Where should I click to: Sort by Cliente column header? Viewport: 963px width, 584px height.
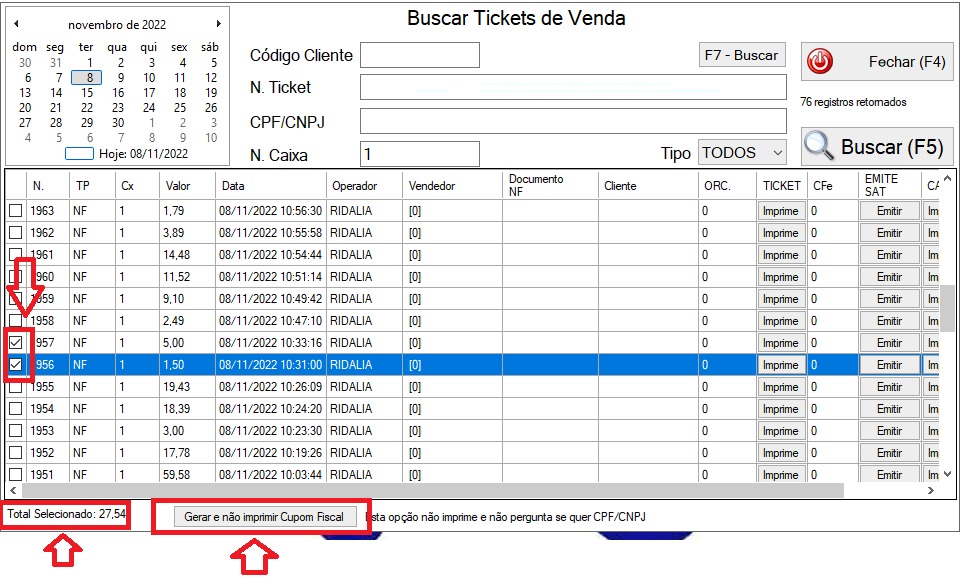click(648, 185)
